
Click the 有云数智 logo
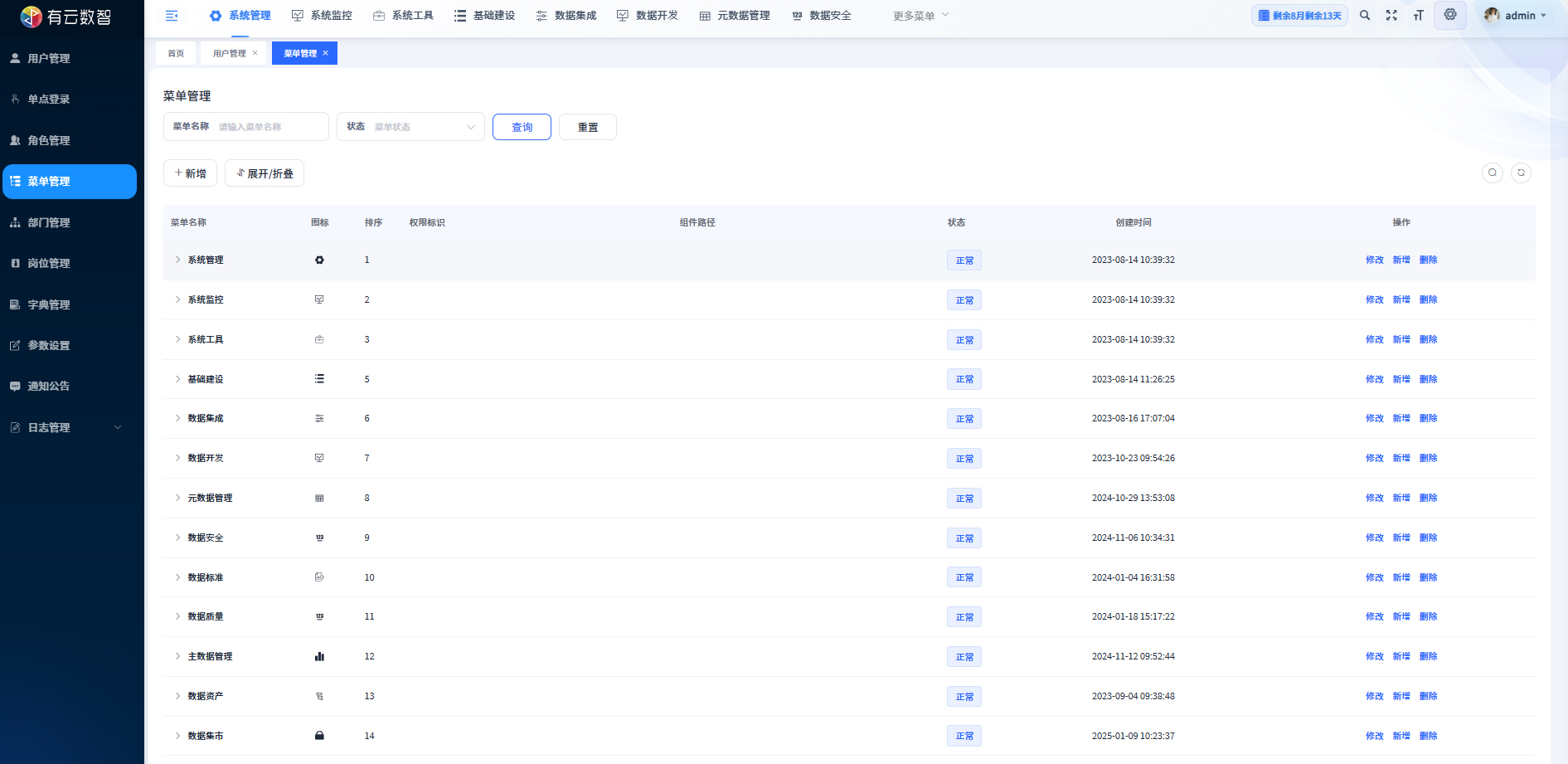[x=66, y=17]
